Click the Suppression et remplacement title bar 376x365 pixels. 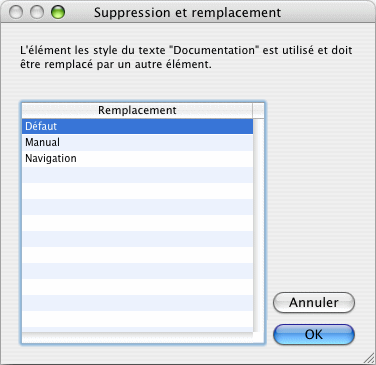point(187,13)
